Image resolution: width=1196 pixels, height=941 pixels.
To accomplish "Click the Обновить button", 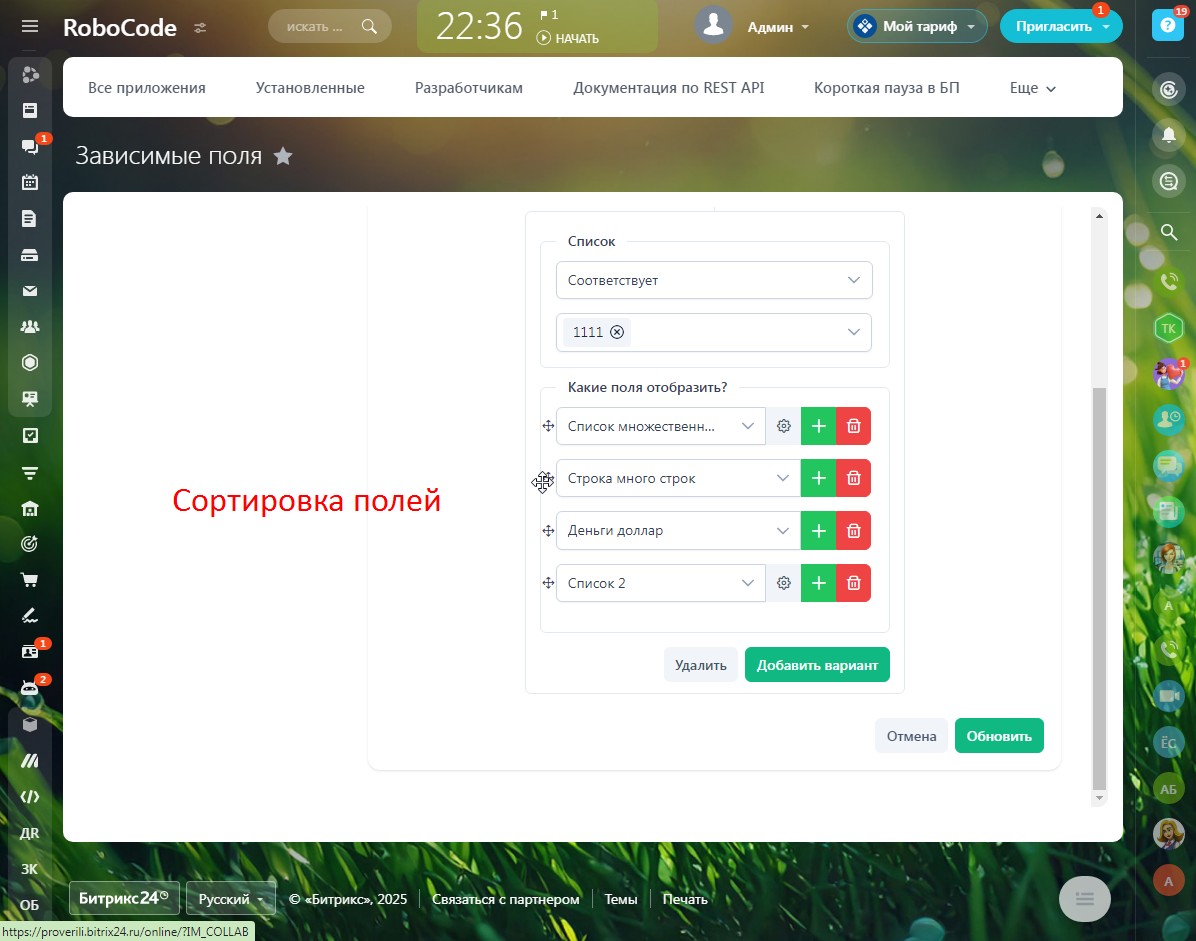I will click(999, 736).
